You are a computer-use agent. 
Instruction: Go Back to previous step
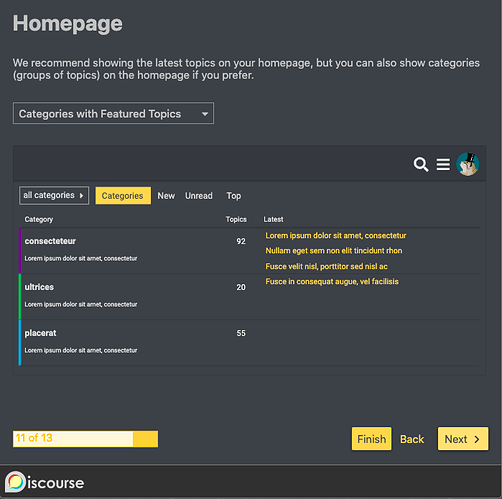(x=412, y=439)
